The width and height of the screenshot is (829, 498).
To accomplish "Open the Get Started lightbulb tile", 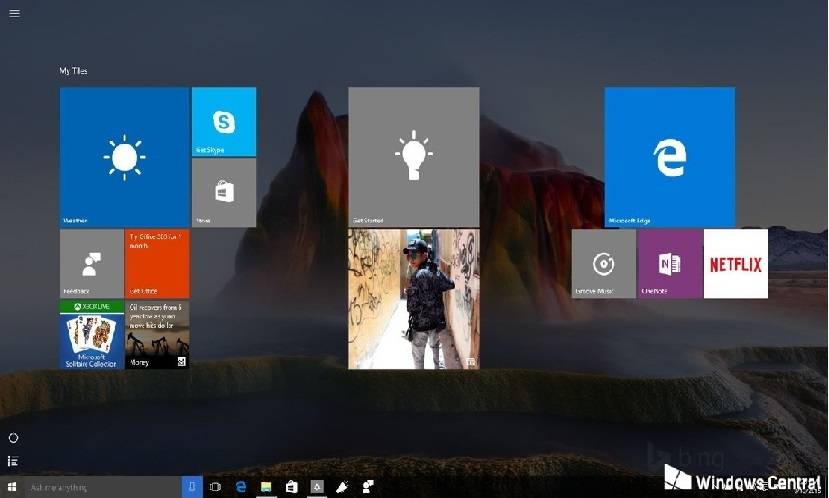I will (x=413, y=157).
